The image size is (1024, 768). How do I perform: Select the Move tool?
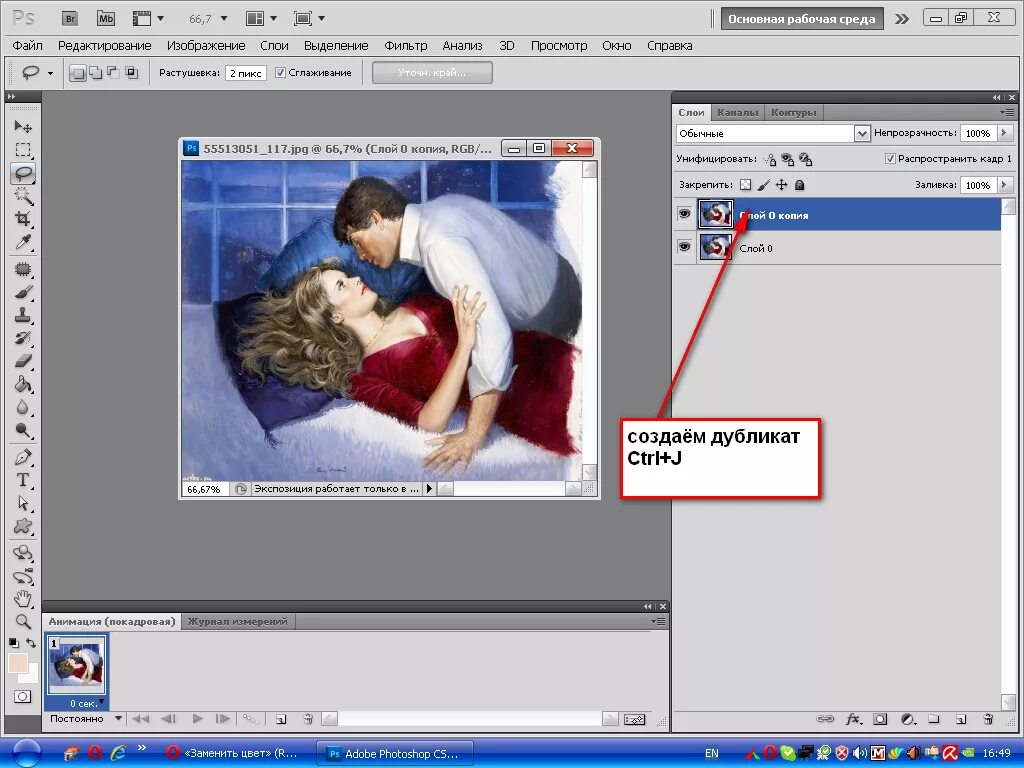(x=23, y=126)
